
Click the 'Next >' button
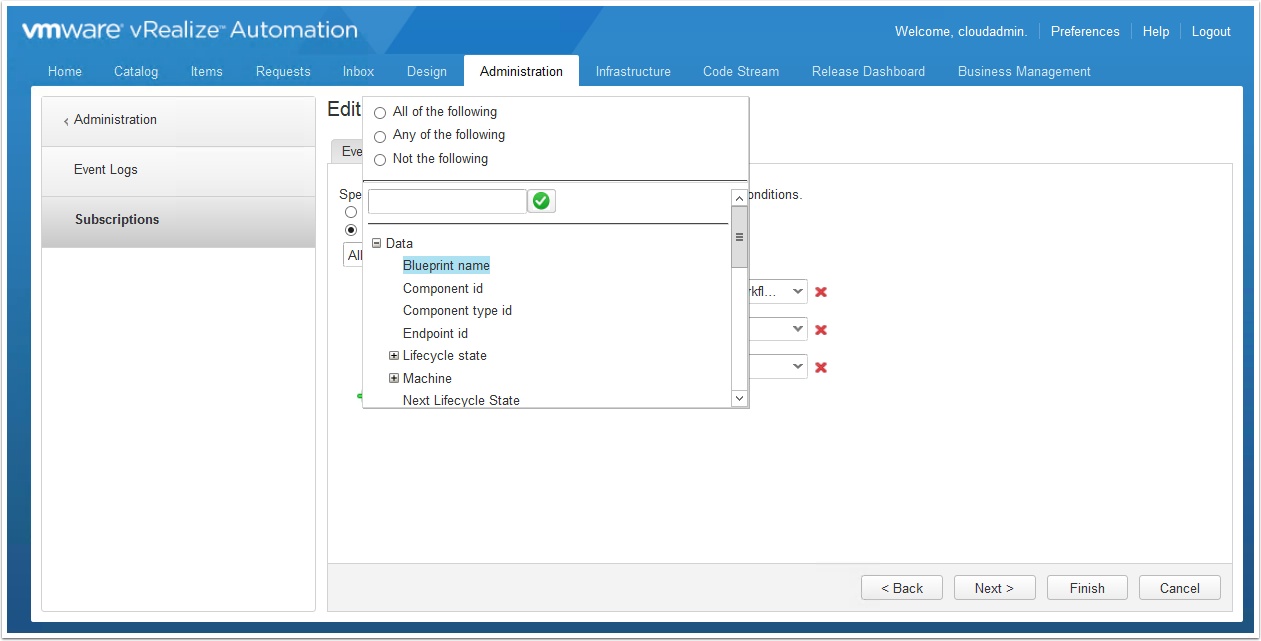994,588
